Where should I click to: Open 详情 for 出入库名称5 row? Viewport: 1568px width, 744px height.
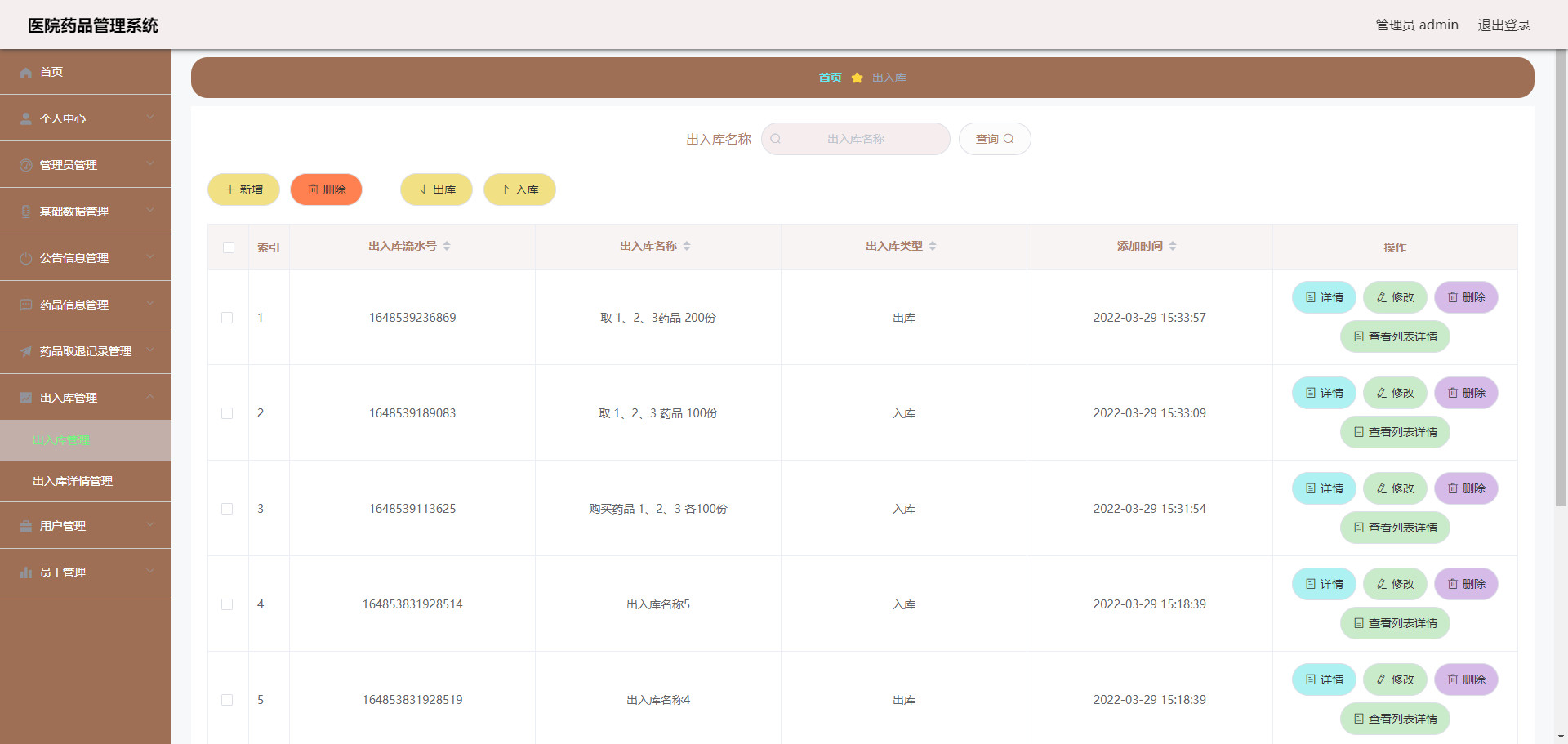click(x=1324, y=584)
